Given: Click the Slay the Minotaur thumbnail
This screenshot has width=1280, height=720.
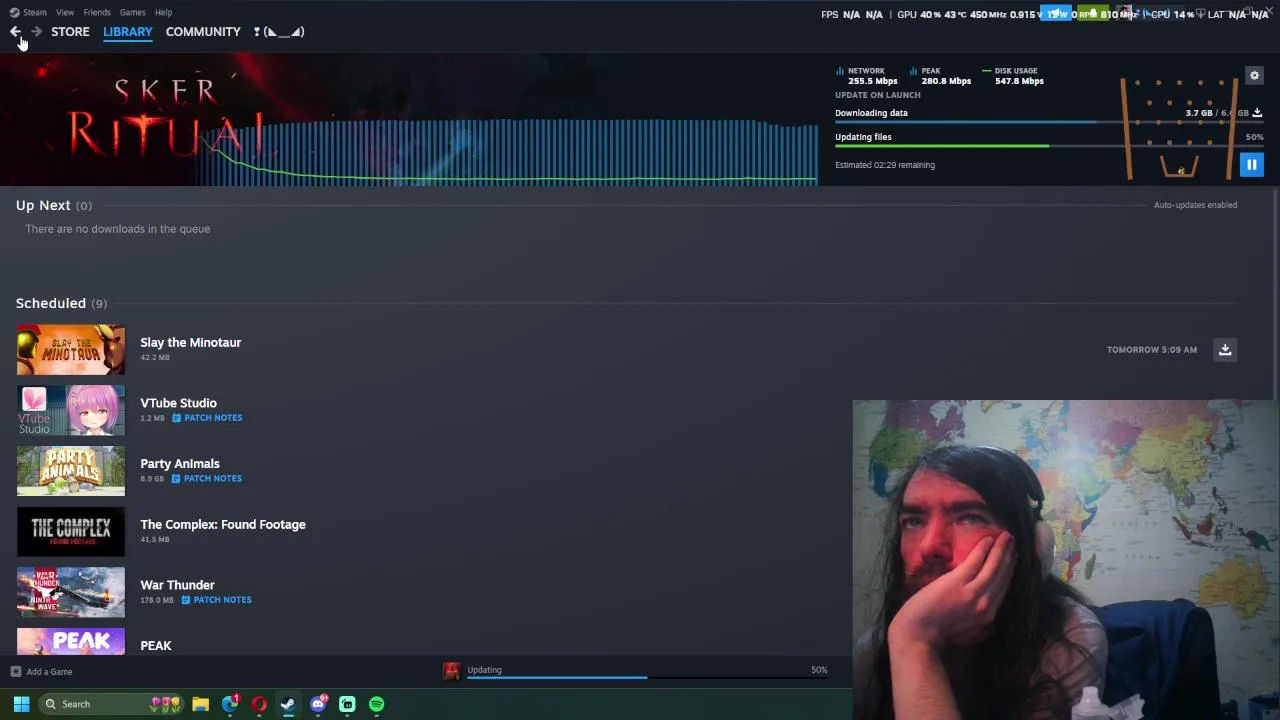Looking at the screenshot, I should click(x=71, y=350).
